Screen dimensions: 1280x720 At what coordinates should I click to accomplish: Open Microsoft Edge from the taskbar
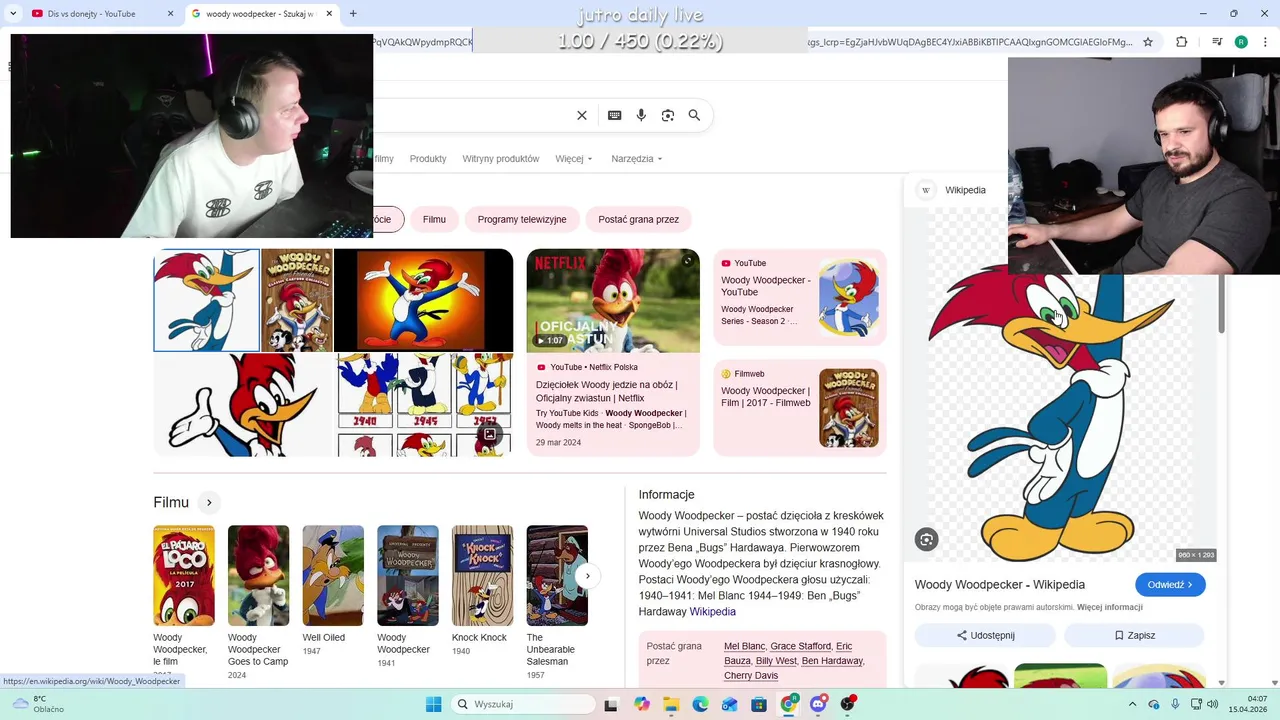[701, 704]
